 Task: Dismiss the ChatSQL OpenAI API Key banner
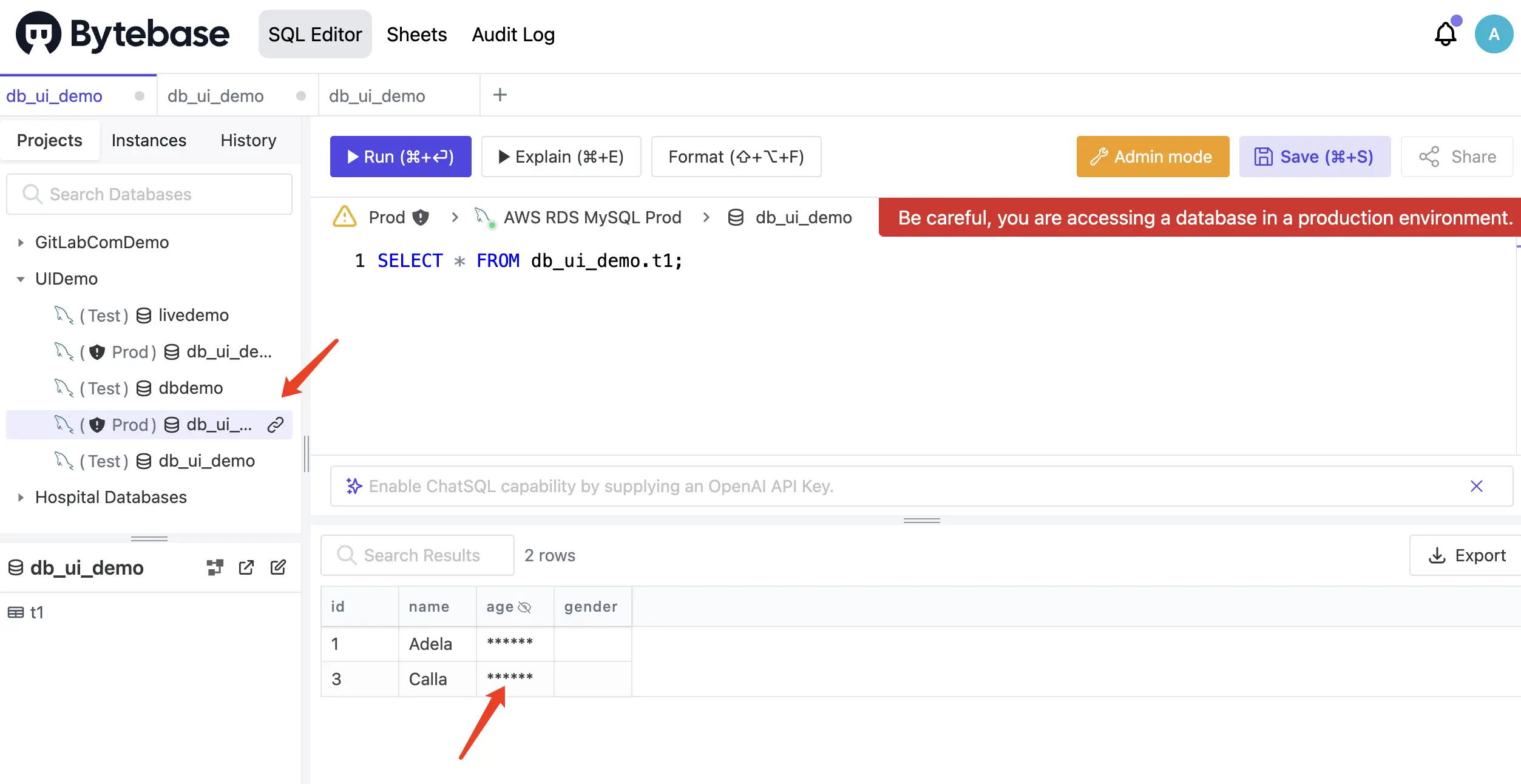click(1477, 486)
